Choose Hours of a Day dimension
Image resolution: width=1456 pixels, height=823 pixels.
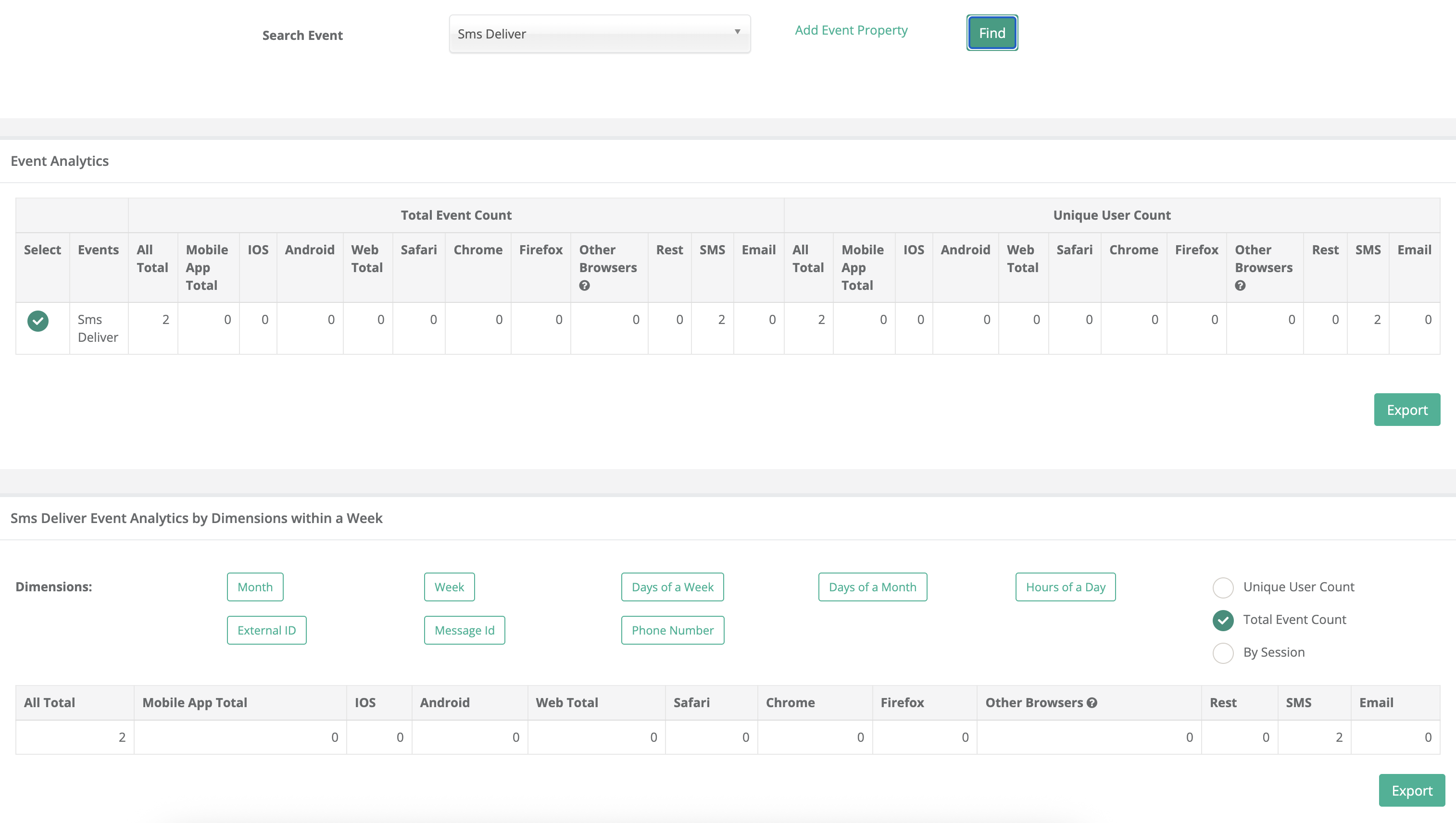pos(1065,587)
